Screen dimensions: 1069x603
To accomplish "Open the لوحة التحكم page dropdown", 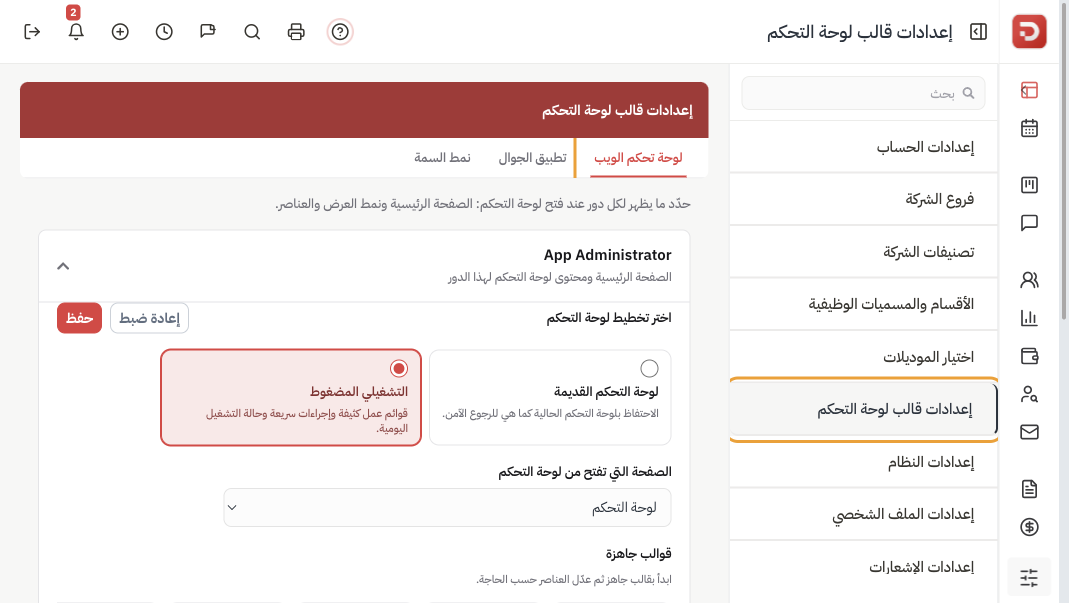I will click(x=447, y=508).
